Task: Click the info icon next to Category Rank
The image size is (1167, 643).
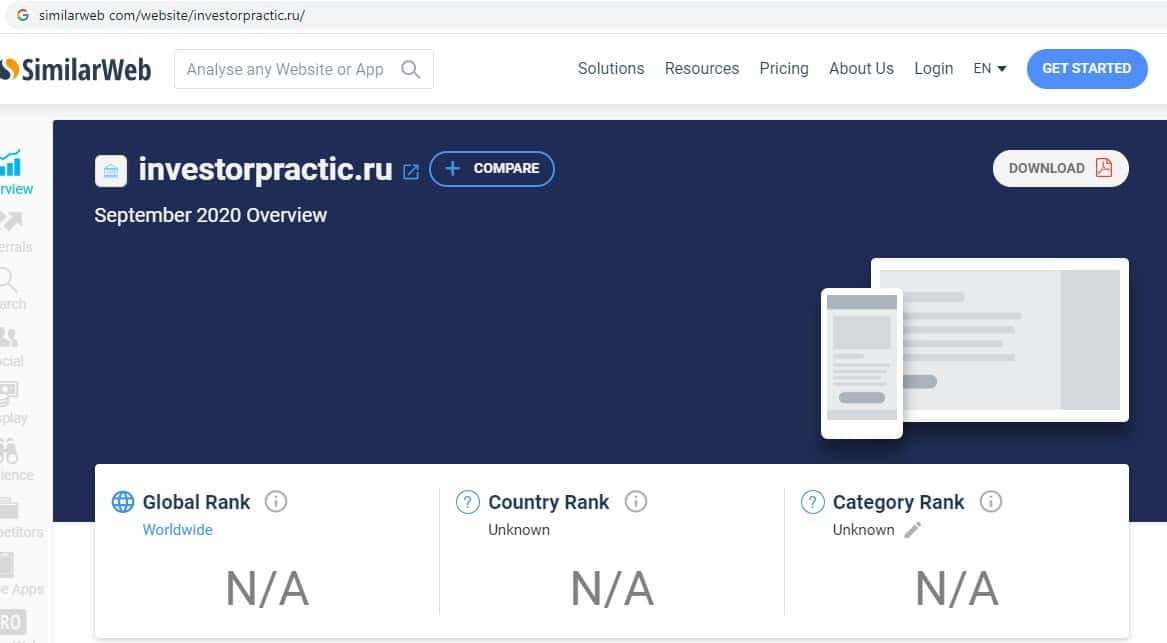Action: 990,502
